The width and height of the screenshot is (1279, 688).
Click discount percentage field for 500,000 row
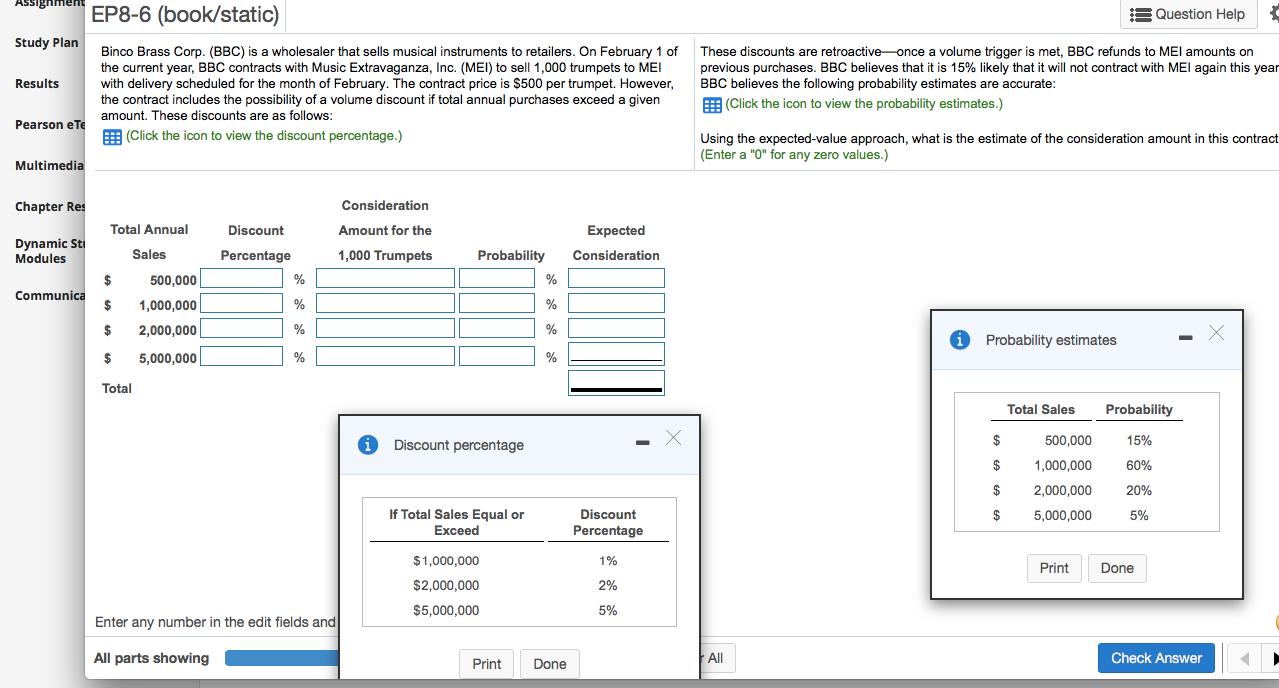click(x=241, y=278)
